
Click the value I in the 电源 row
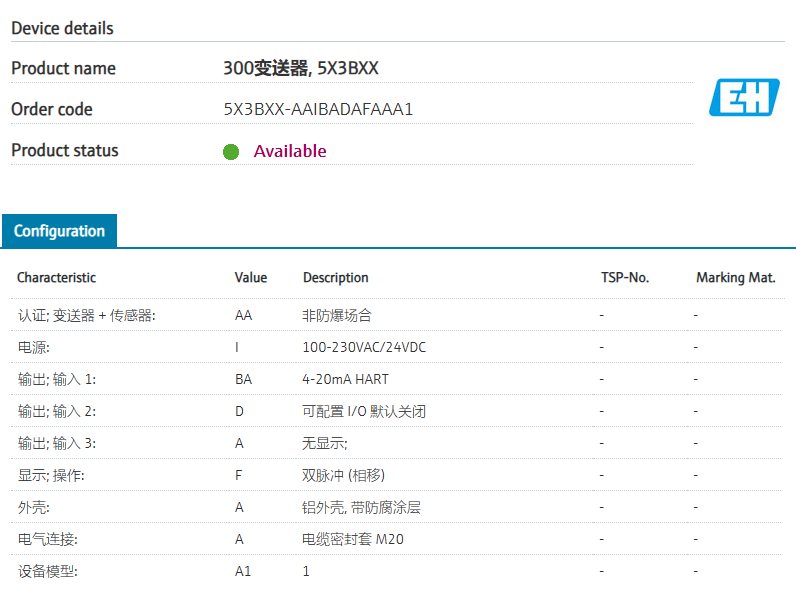(x=237, y=347)
